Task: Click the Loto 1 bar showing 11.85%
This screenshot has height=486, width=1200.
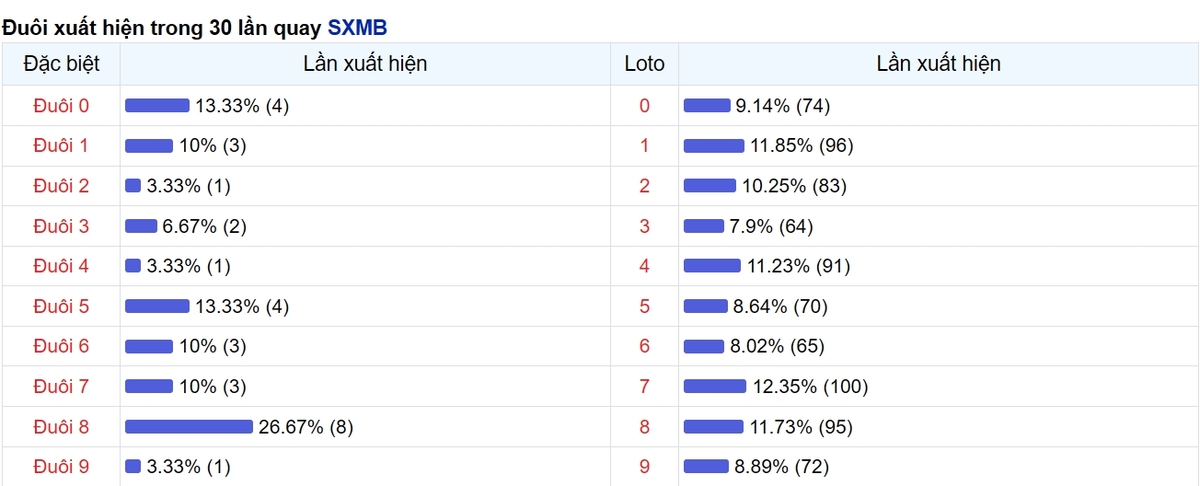Action: pyautogui.click(x=714, y=146)
